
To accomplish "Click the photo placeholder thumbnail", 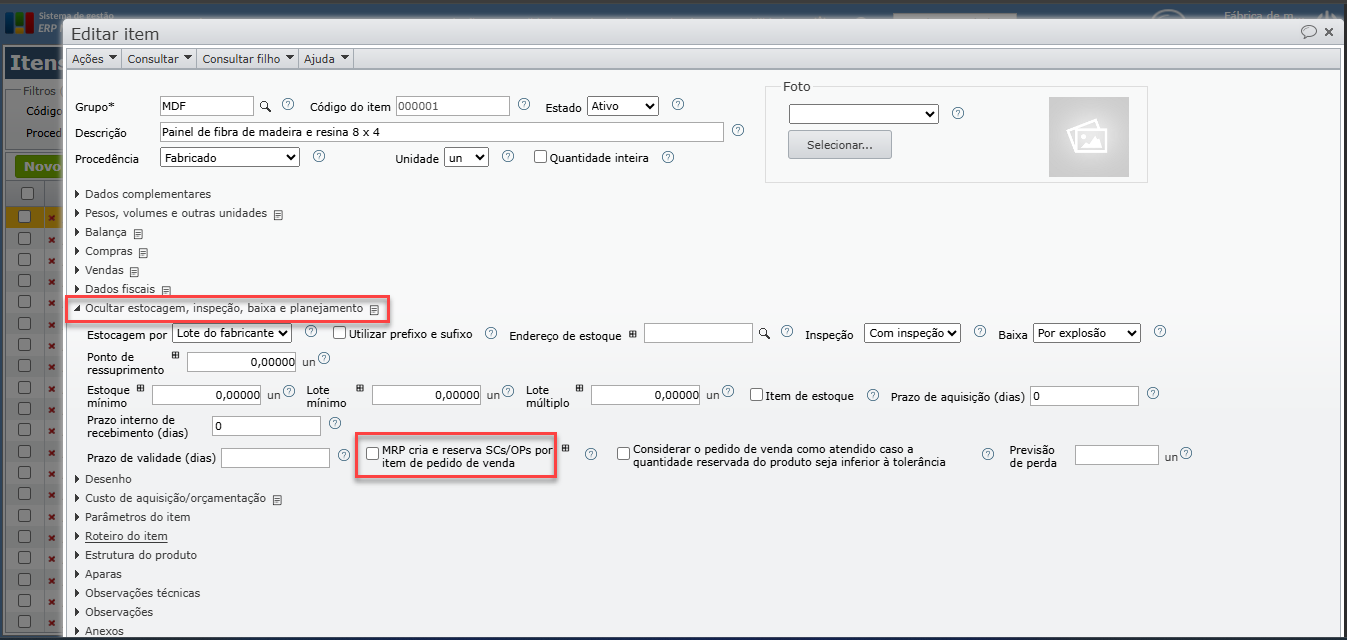I will (1088, 137).
